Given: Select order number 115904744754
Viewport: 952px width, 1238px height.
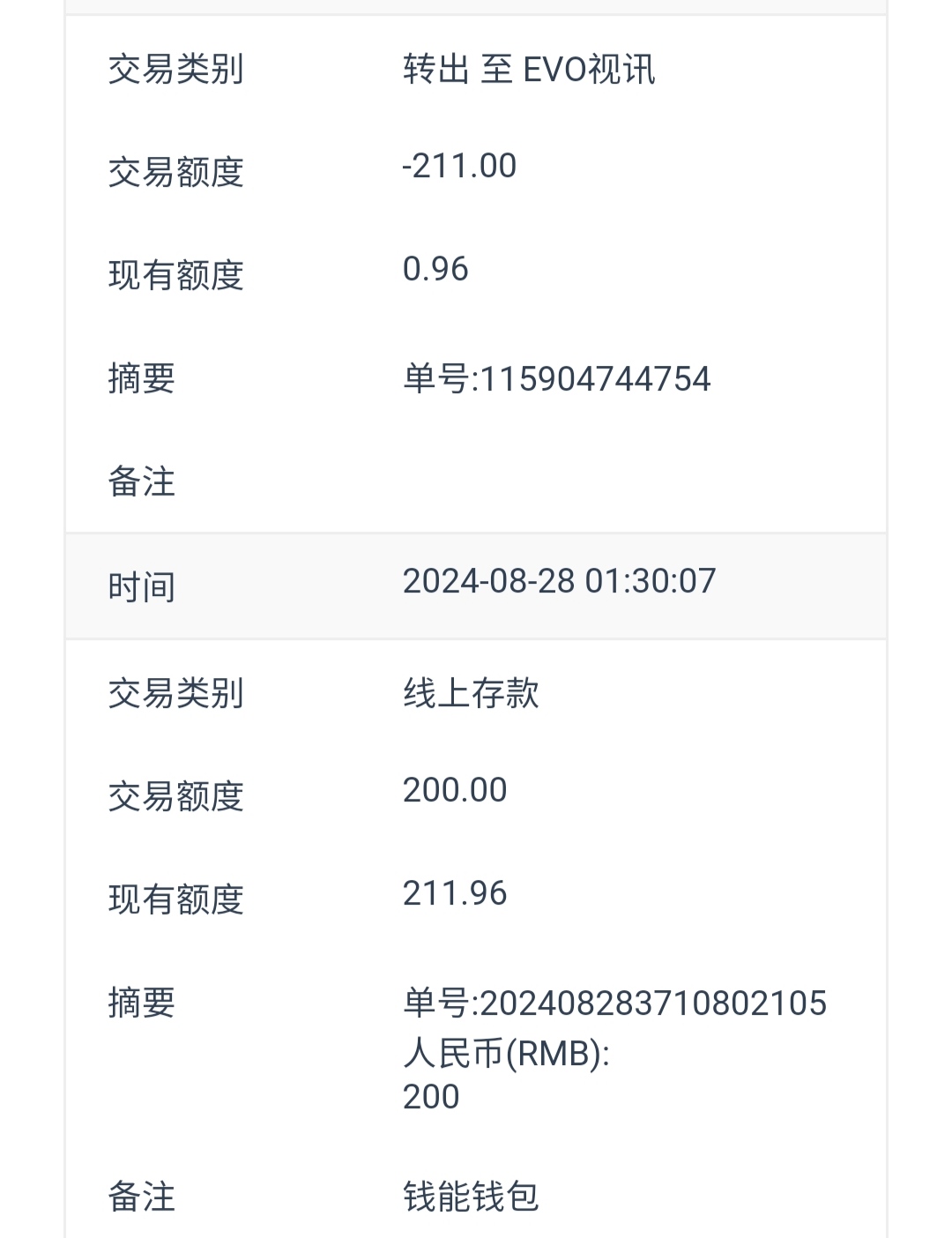Looking at the screenshot, I should coord(556,379).
